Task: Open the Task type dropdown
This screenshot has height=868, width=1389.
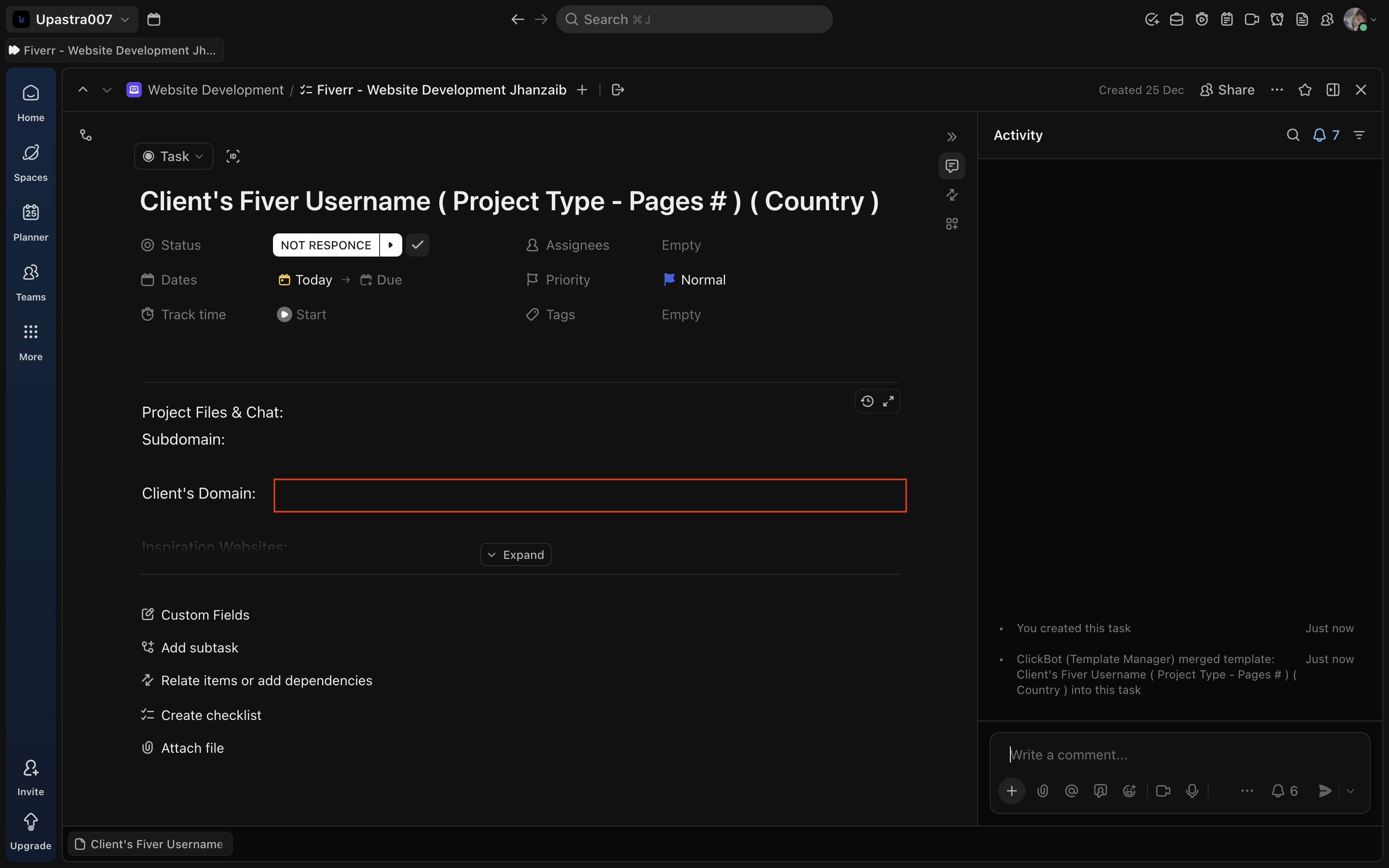Action: [x=173, y=156]
